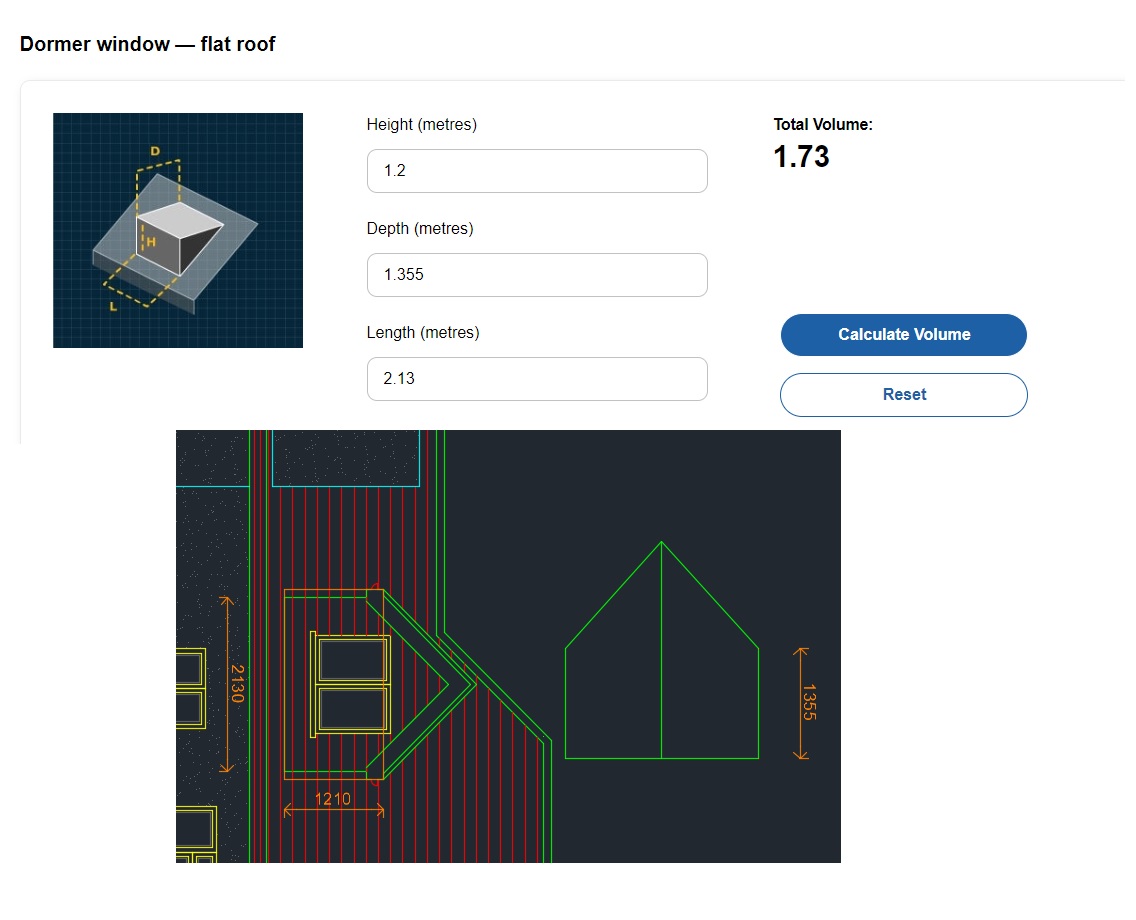Click the 'Height (metres)' label text
Screen dimensions: 1136x920
[x=421, y=125]
